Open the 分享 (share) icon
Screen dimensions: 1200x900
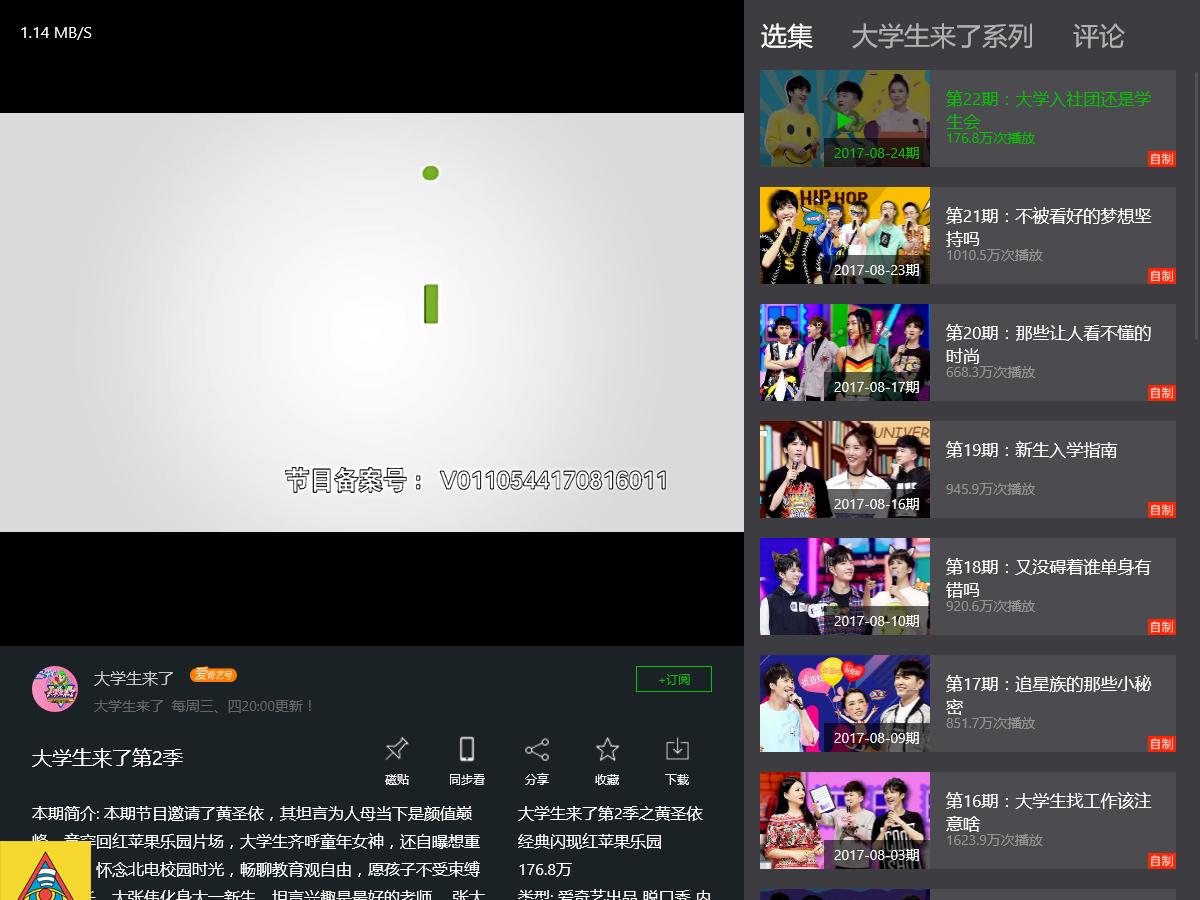click(x=536, y=748)
